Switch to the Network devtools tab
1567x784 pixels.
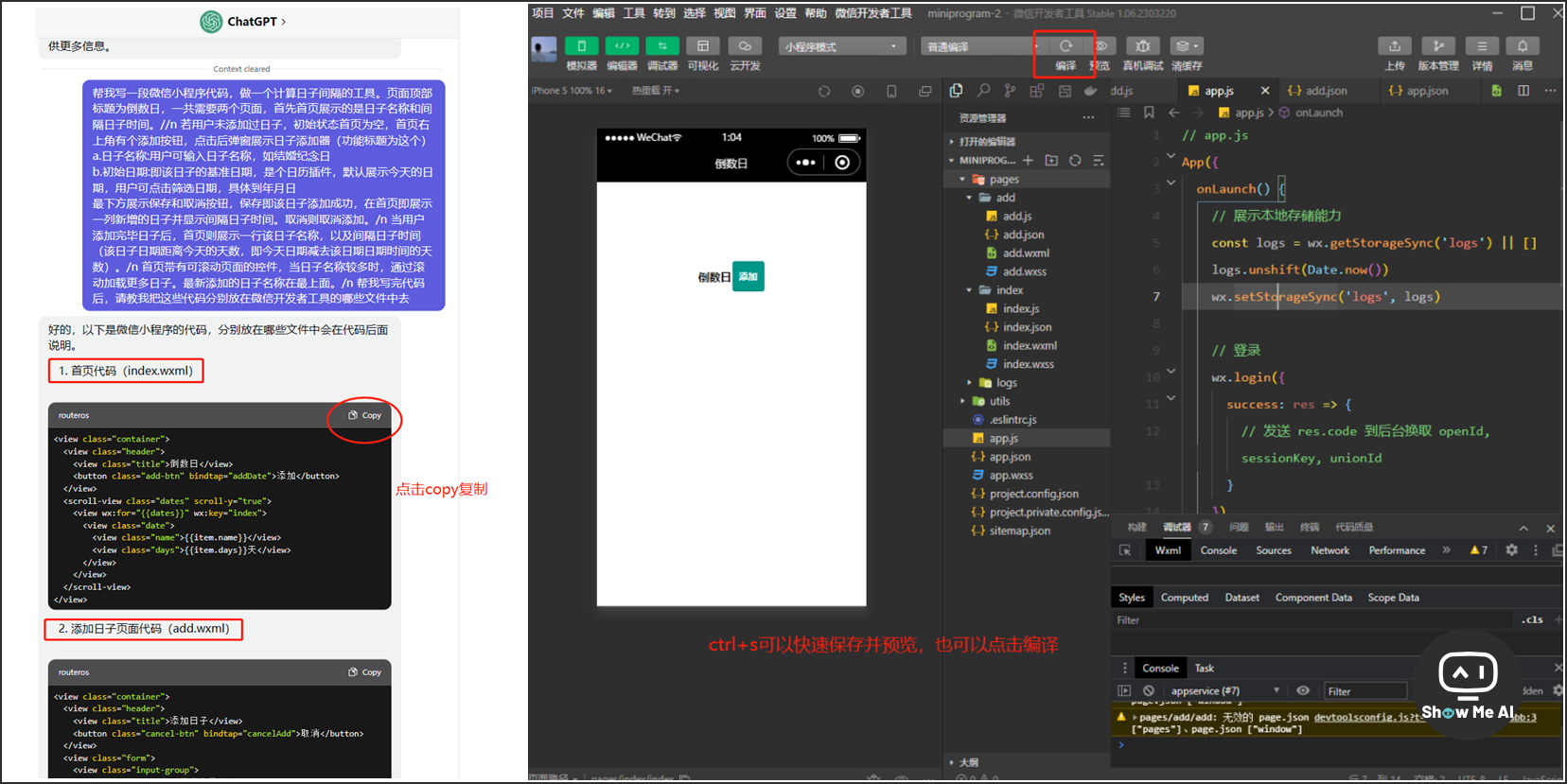1330,550
